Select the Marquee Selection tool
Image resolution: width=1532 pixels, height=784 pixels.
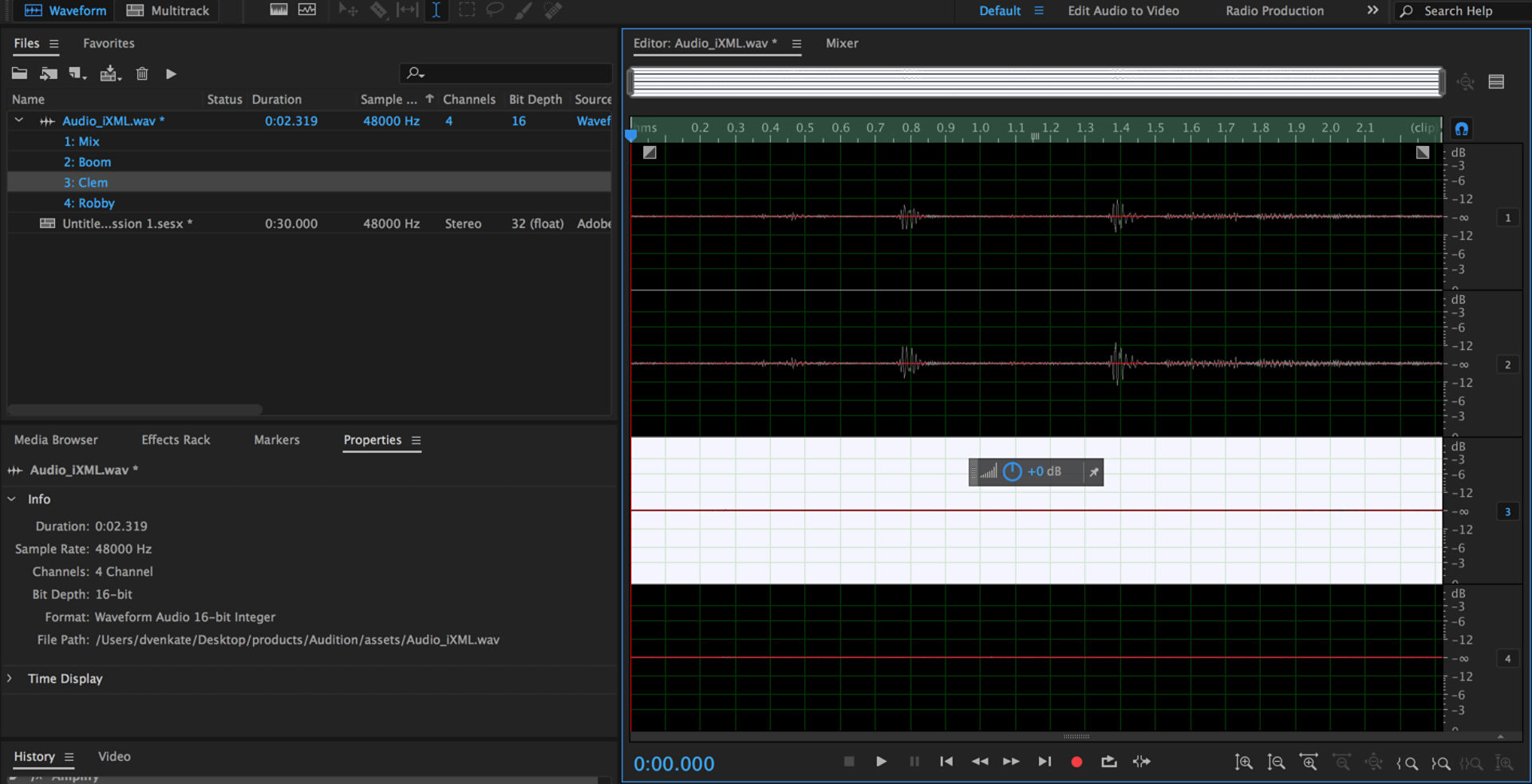(467, 10)
